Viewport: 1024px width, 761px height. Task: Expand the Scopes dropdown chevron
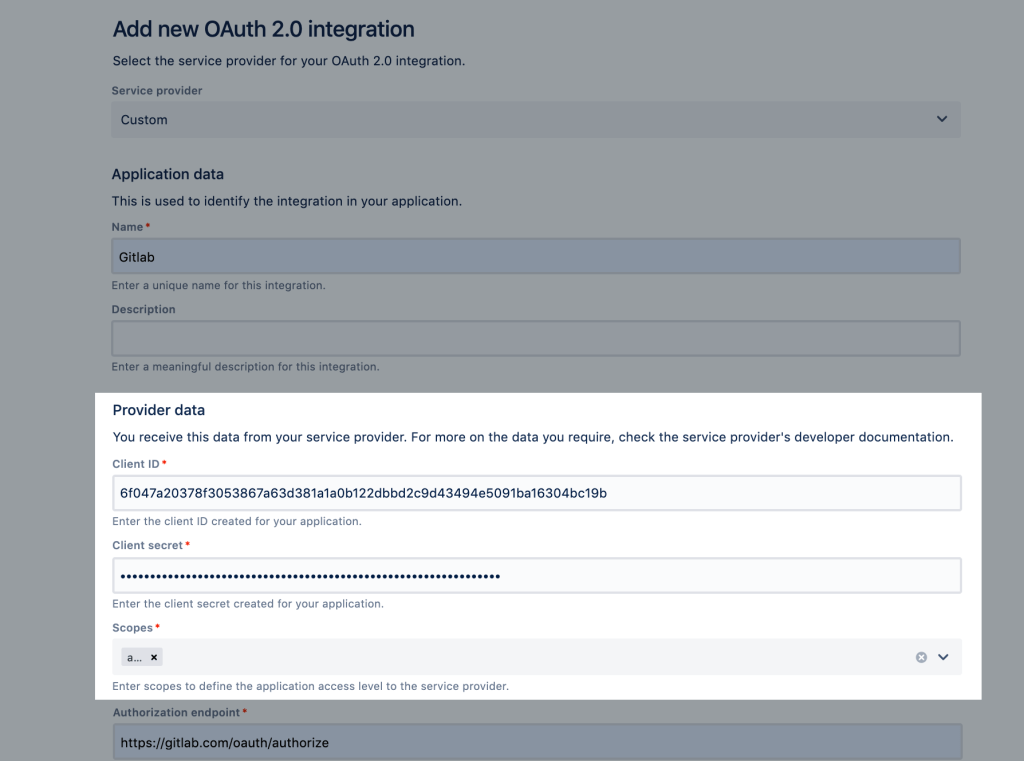[942, 657]
